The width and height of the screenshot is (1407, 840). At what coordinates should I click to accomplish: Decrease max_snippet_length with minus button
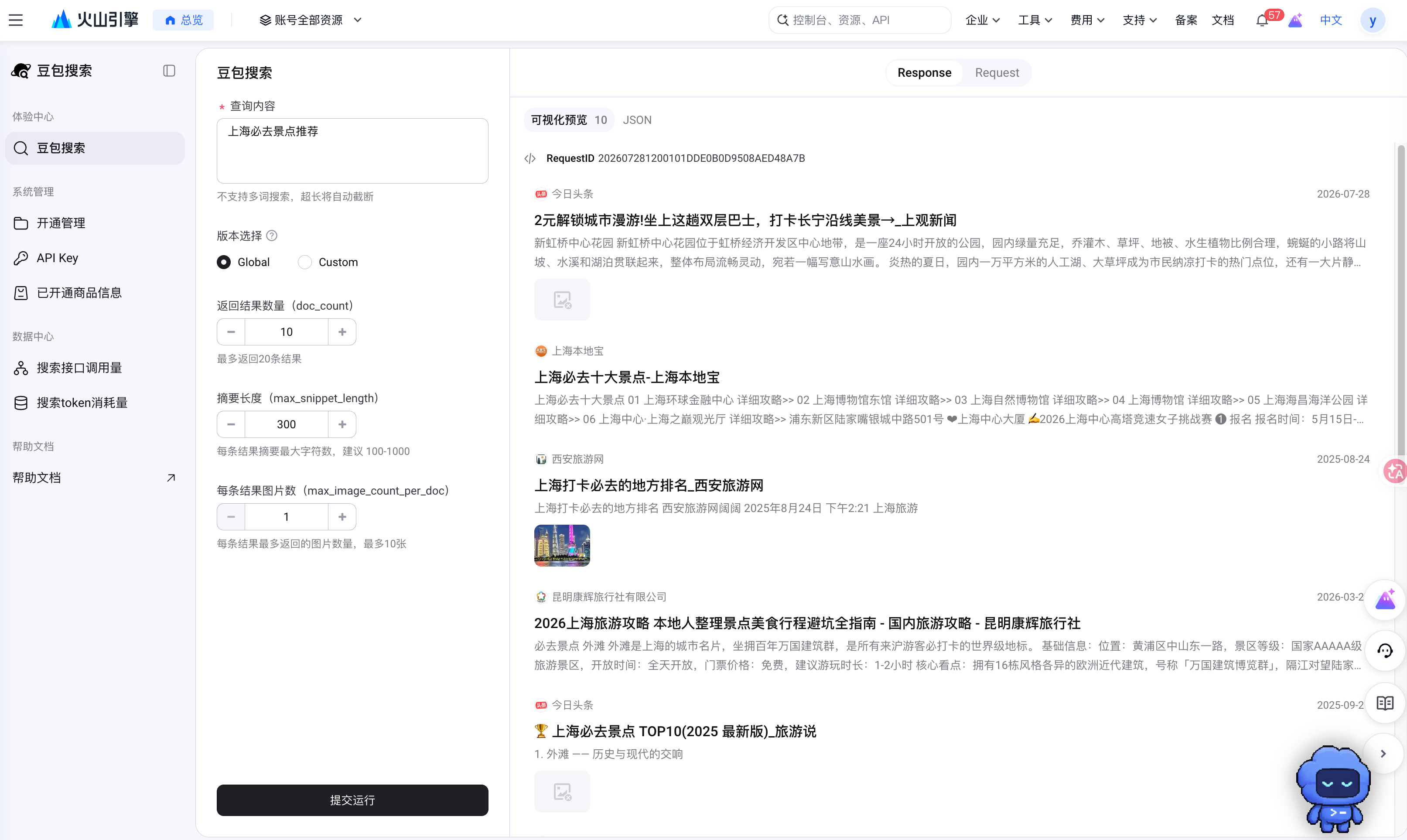[231, 424]
